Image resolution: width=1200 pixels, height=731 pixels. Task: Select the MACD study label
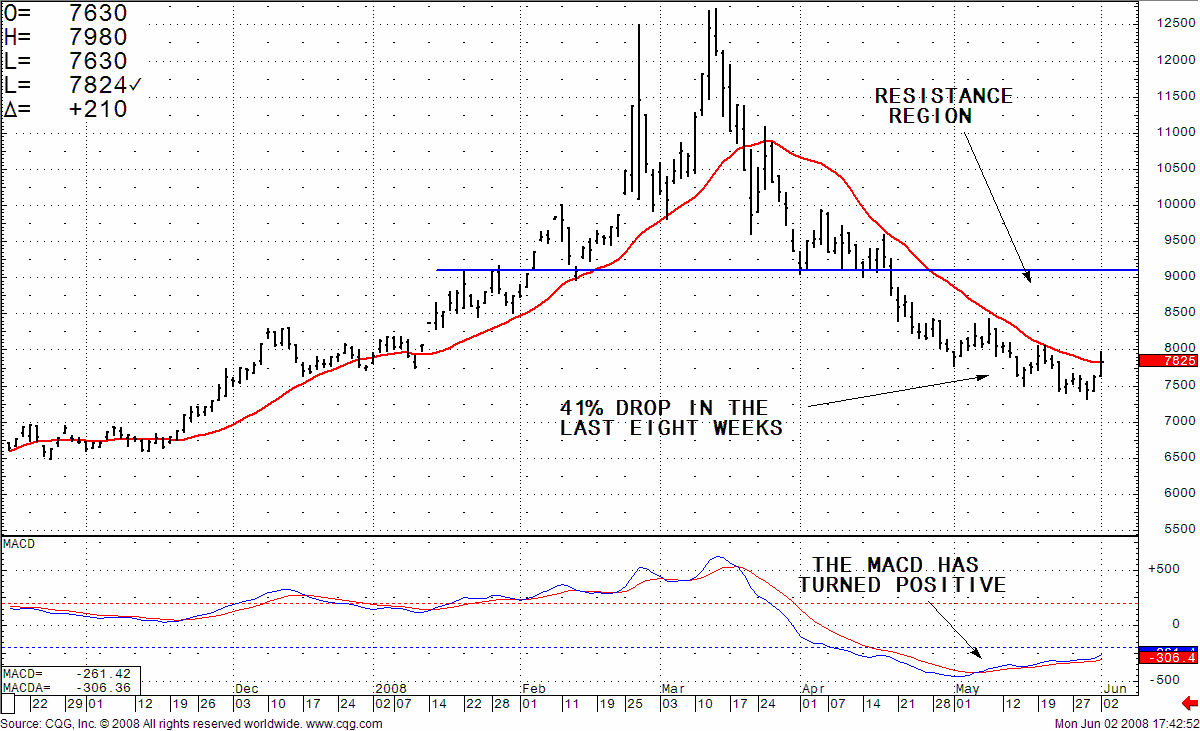[19, 543]
